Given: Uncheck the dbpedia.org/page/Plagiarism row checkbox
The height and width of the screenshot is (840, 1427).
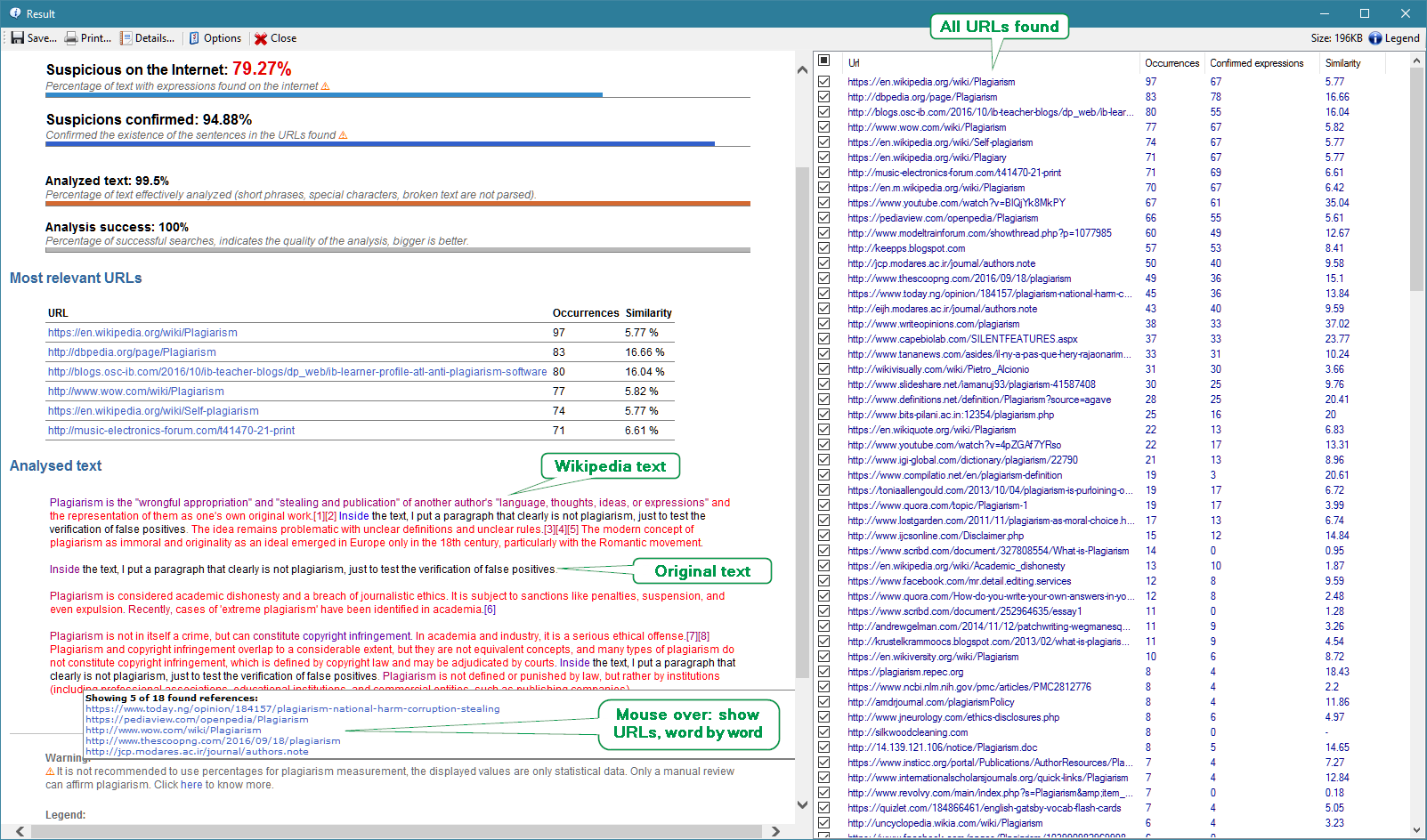Looking at the screenshot, I should click(x=824, y=97).
